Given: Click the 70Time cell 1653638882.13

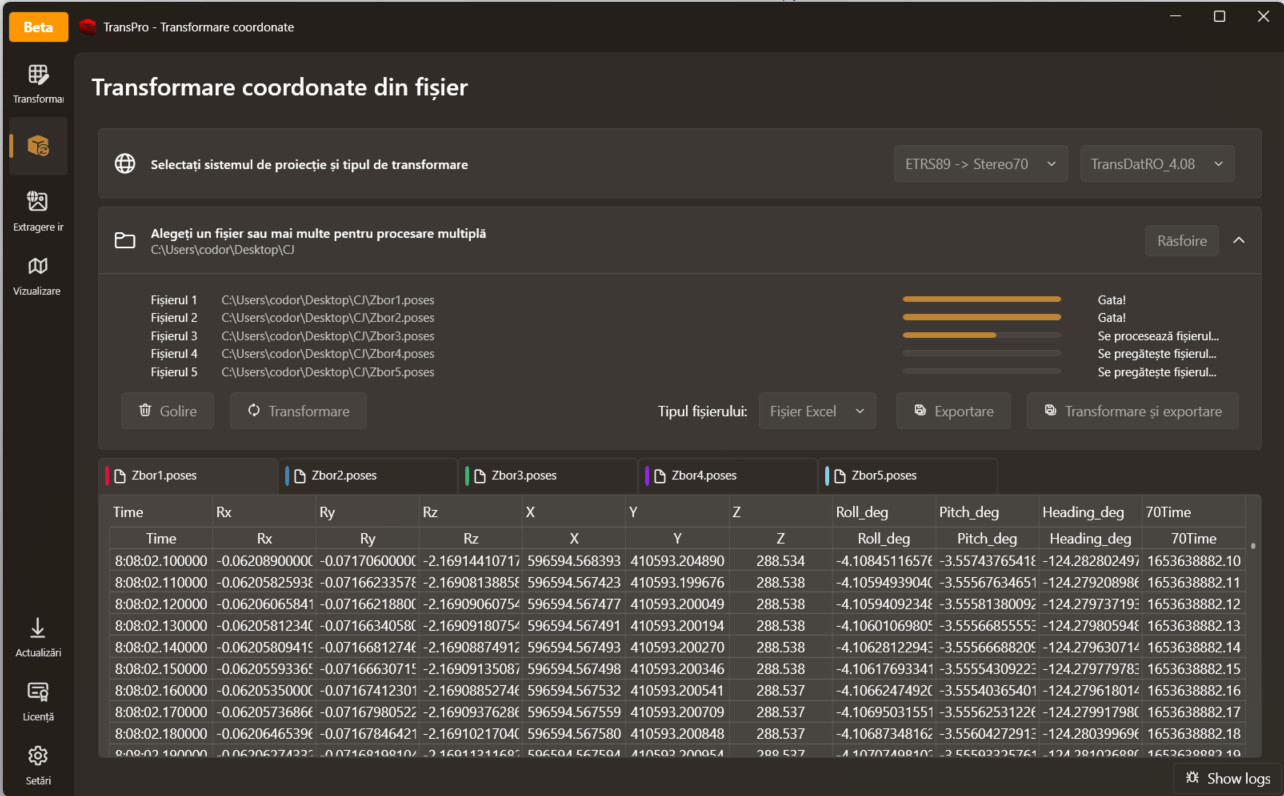Looking at the screenshot, I should (1194, 626).
